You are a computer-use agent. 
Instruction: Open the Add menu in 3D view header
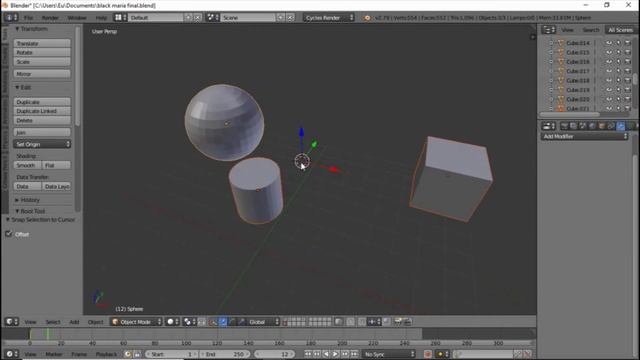coord(74,322)
